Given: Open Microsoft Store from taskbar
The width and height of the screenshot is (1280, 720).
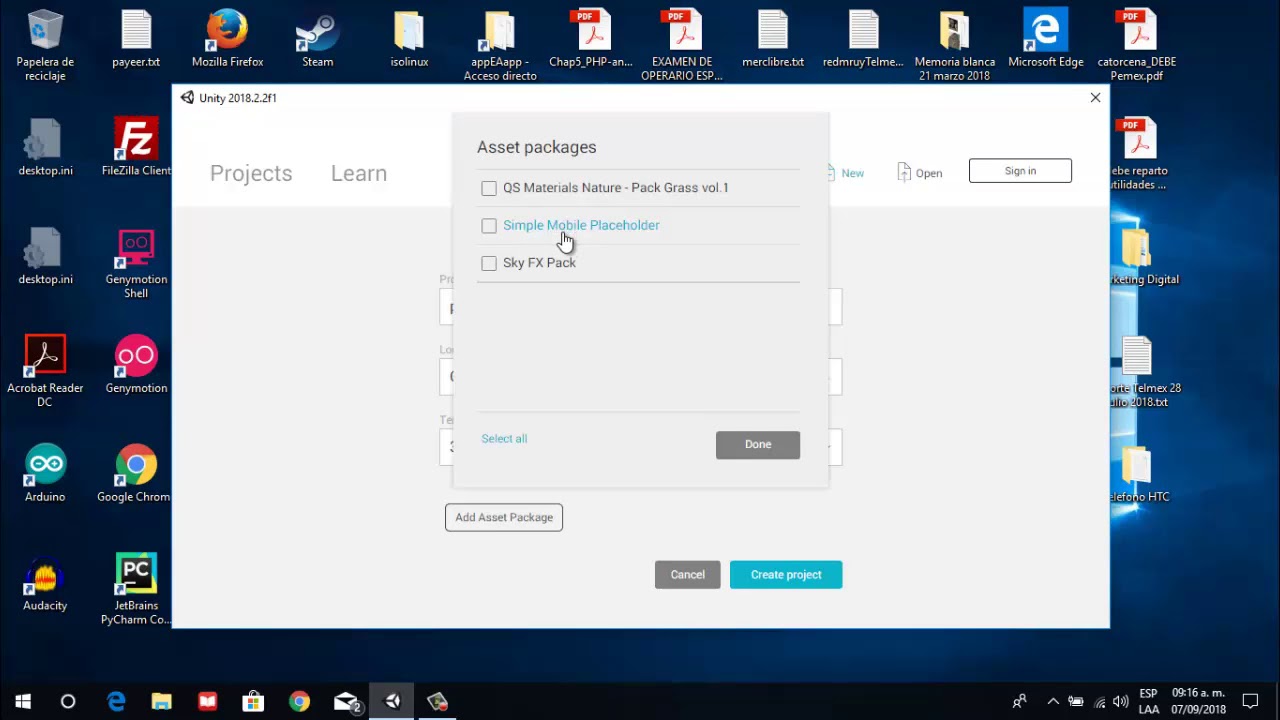Looking at the screenshot, I should coord(253,701).
